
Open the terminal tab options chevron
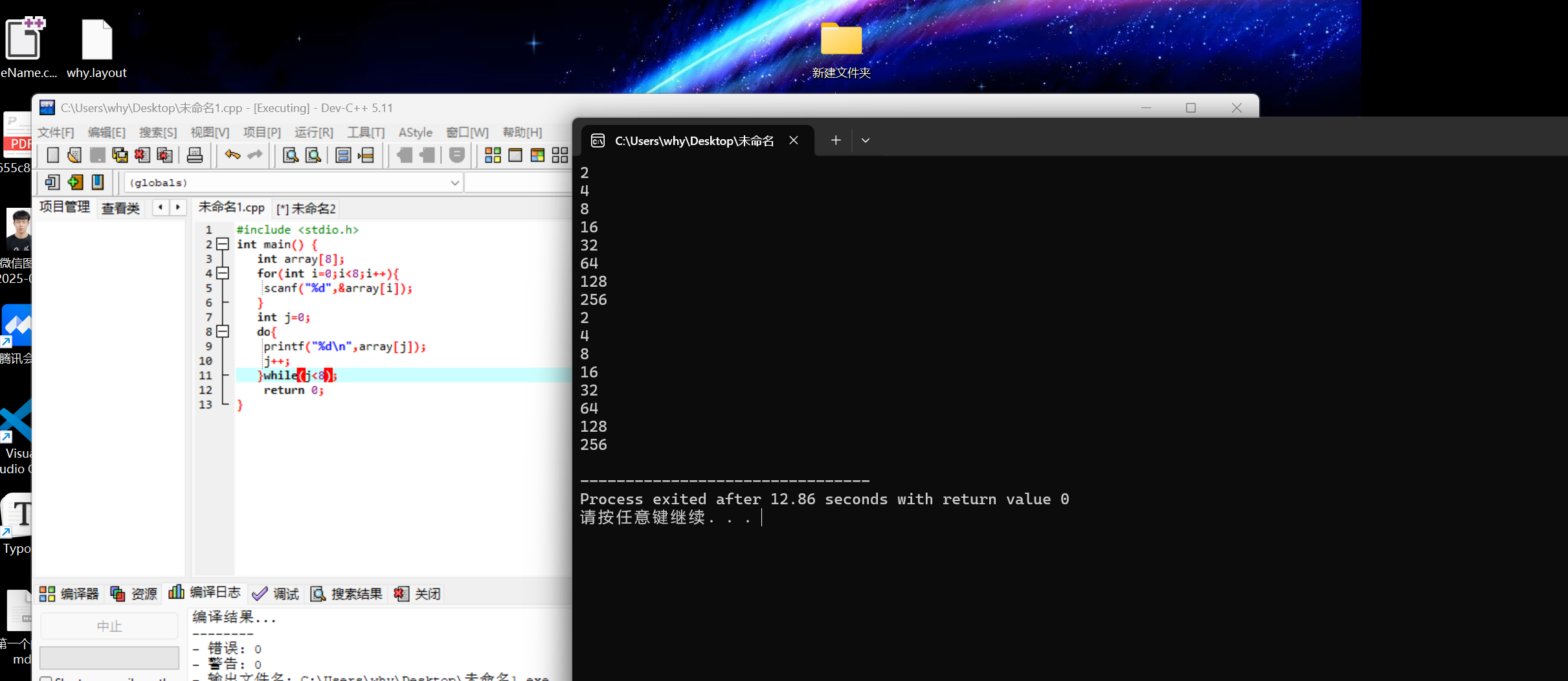coord(866,140)
